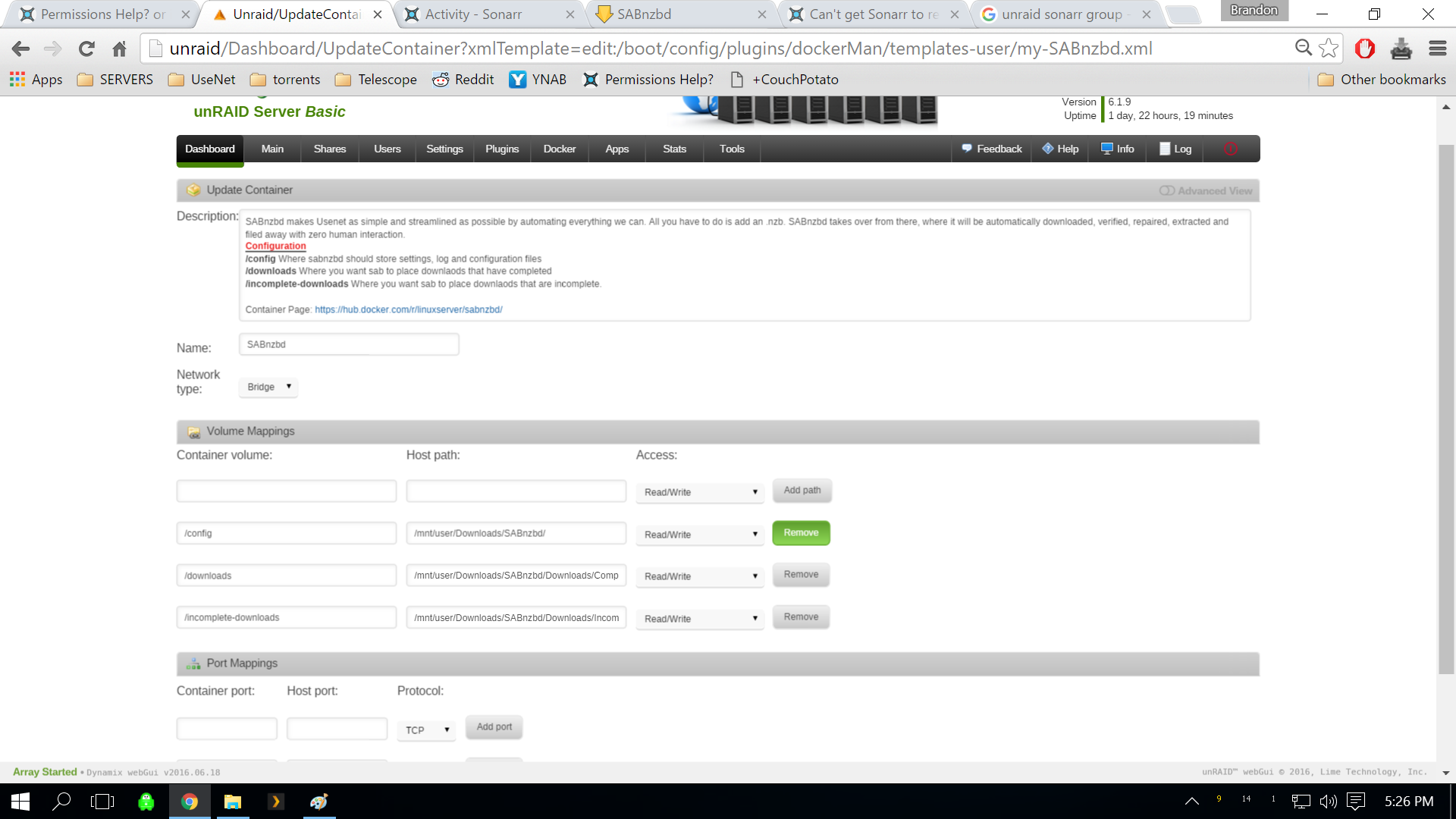Open the linuxserver sabnzbd Docker Hub link
The image size is (1456, 819).
tap(408, 309)
